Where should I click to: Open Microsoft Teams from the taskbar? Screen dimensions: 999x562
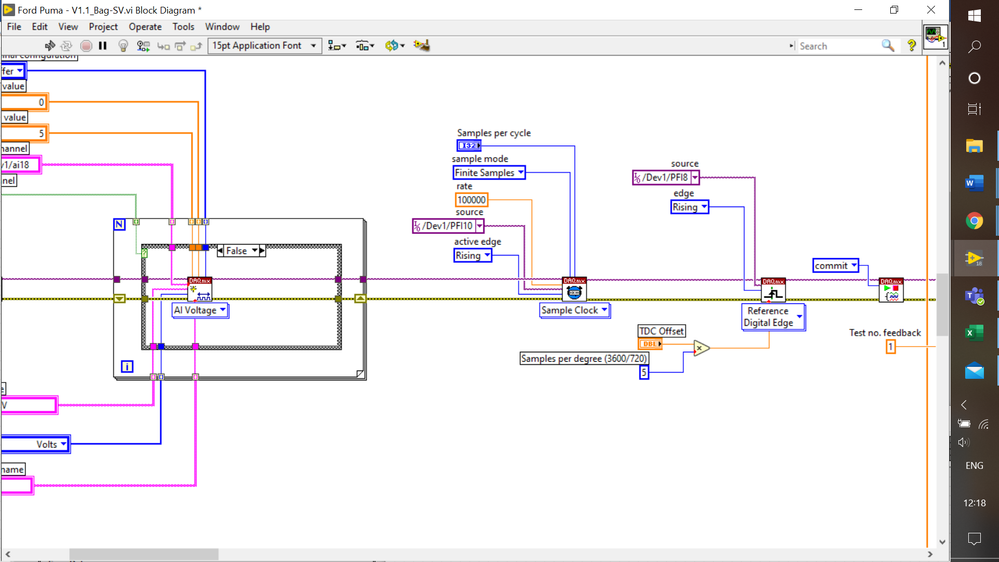point(974,296)
